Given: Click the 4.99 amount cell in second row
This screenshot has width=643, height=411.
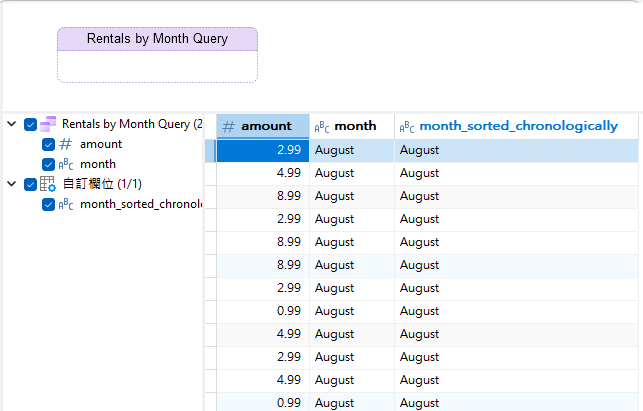Looking at the screenshot, I should [263, 173].
